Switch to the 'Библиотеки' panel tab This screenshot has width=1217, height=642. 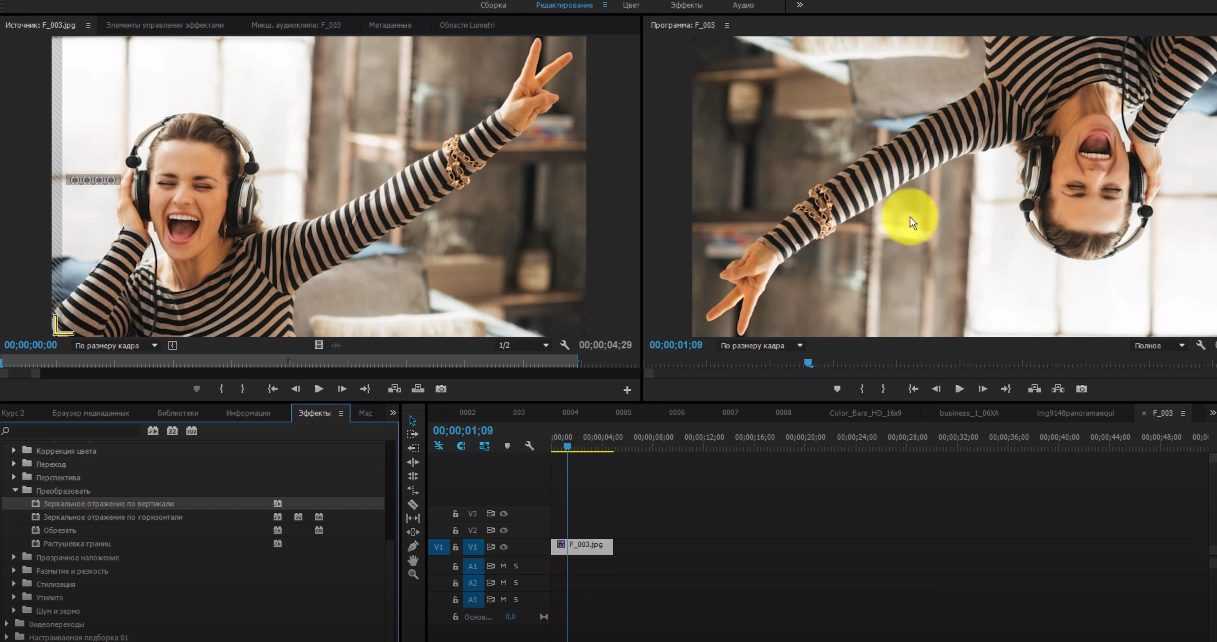point(177,413)
